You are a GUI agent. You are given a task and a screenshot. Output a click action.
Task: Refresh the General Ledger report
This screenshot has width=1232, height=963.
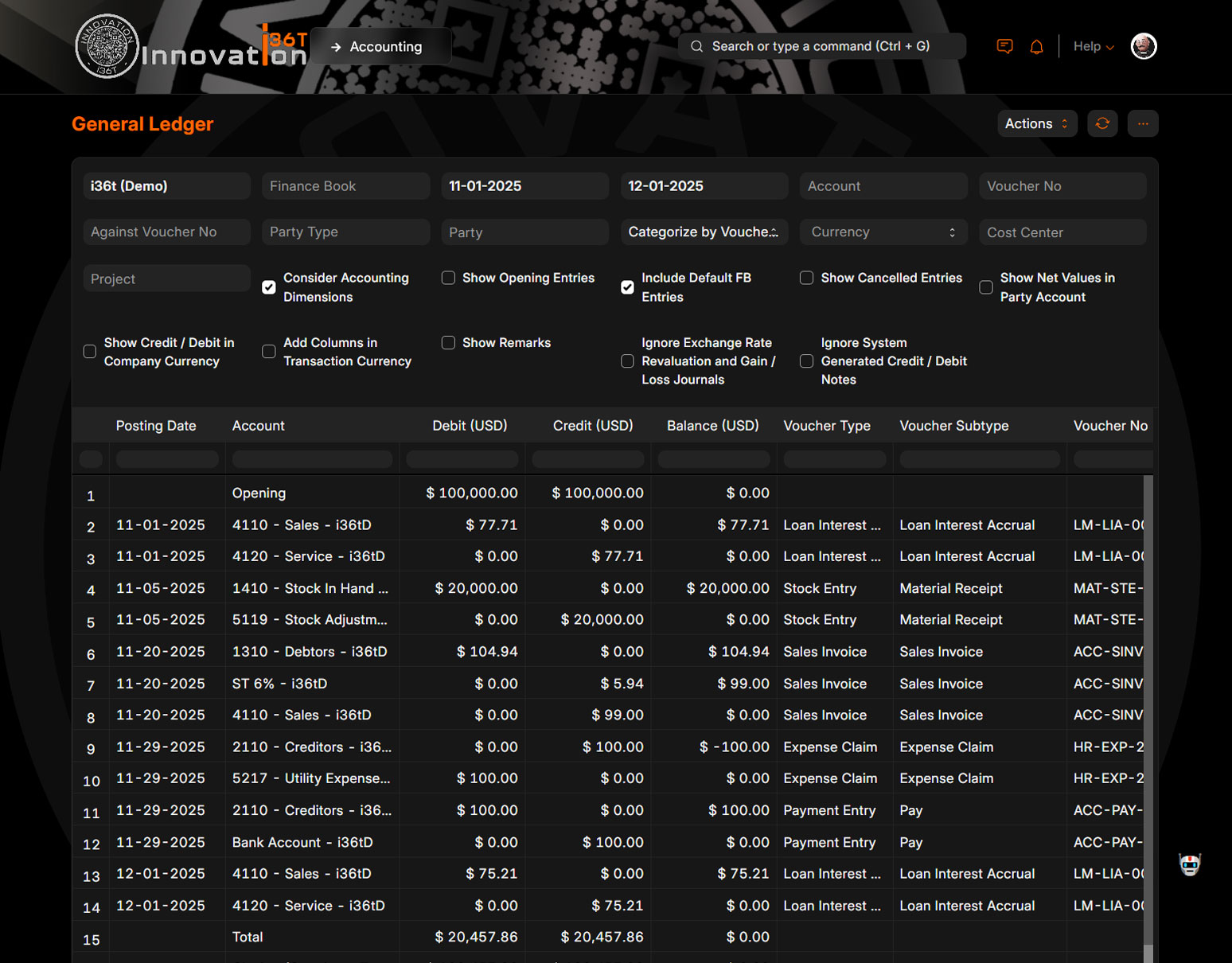pos(1102,123)
